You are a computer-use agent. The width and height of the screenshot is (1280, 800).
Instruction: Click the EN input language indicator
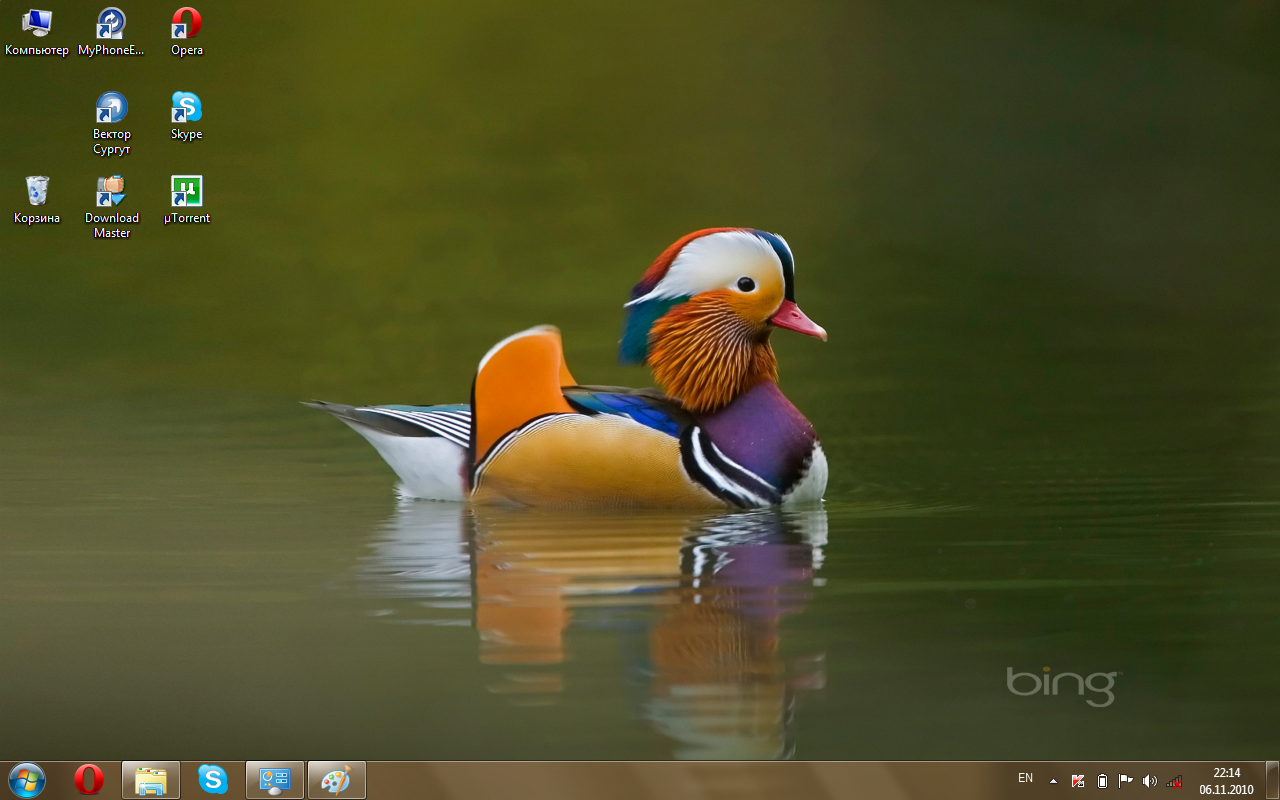tap(1025, 778)
